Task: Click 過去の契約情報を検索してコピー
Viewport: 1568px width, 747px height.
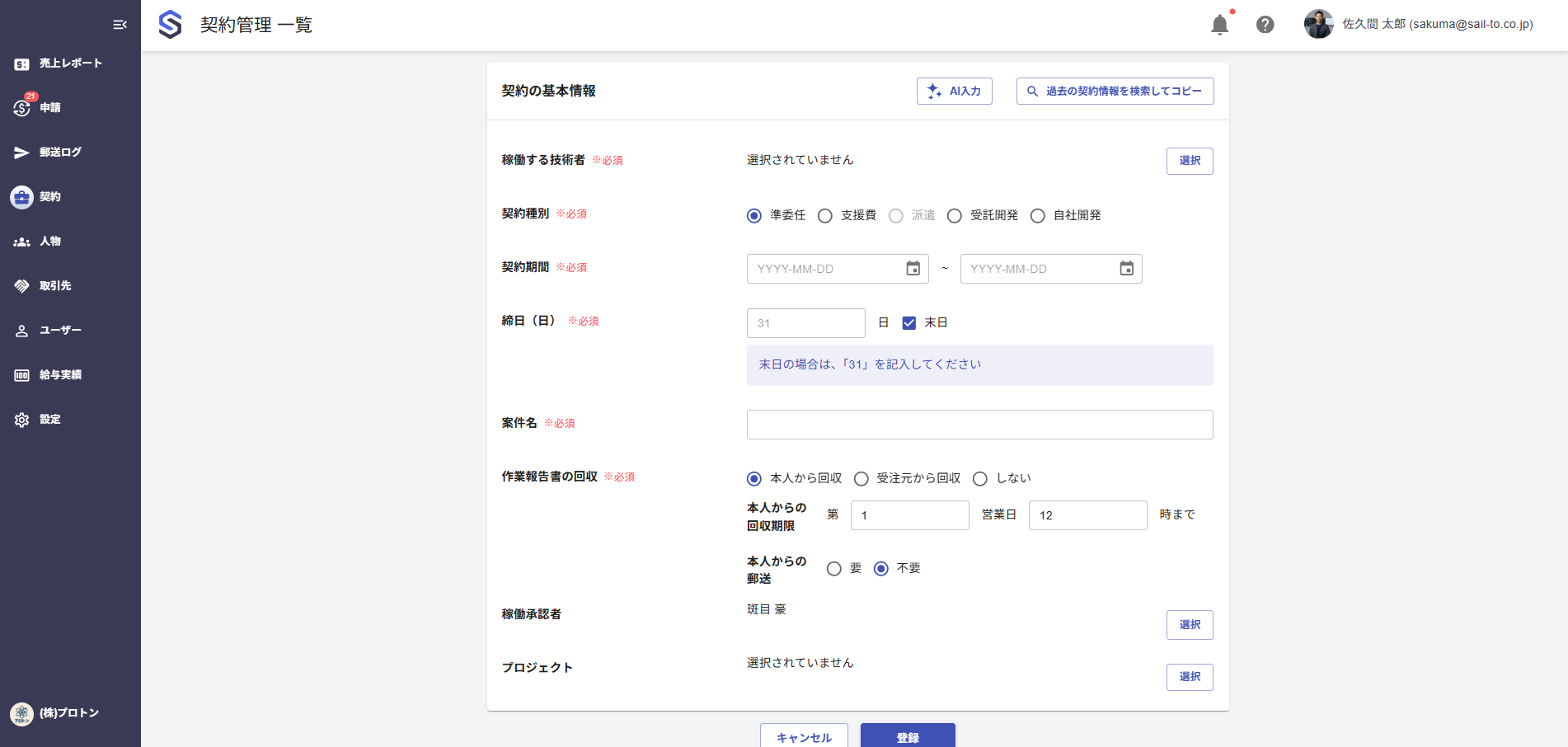Action: (x=1115, y=91)
